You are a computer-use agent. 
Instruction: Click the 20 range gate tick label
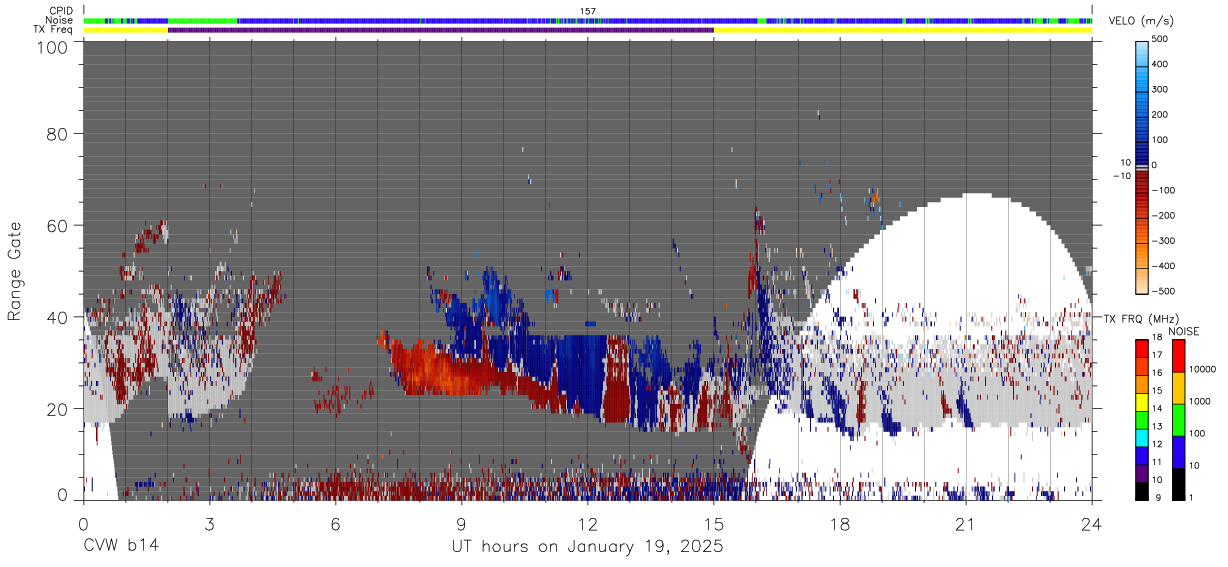pyautogui.click(x=56, y=407)
